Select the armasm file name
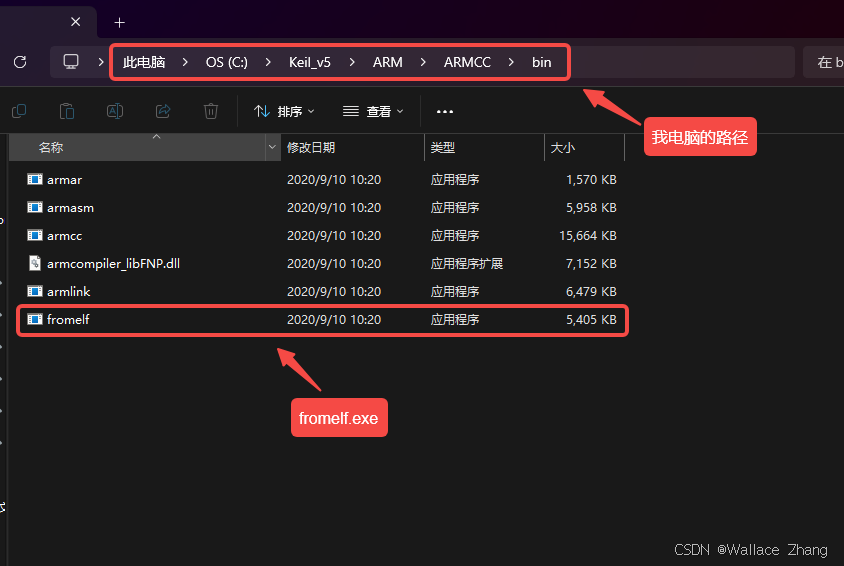Viewport: 844px width, 566px height. coord(71,208)
